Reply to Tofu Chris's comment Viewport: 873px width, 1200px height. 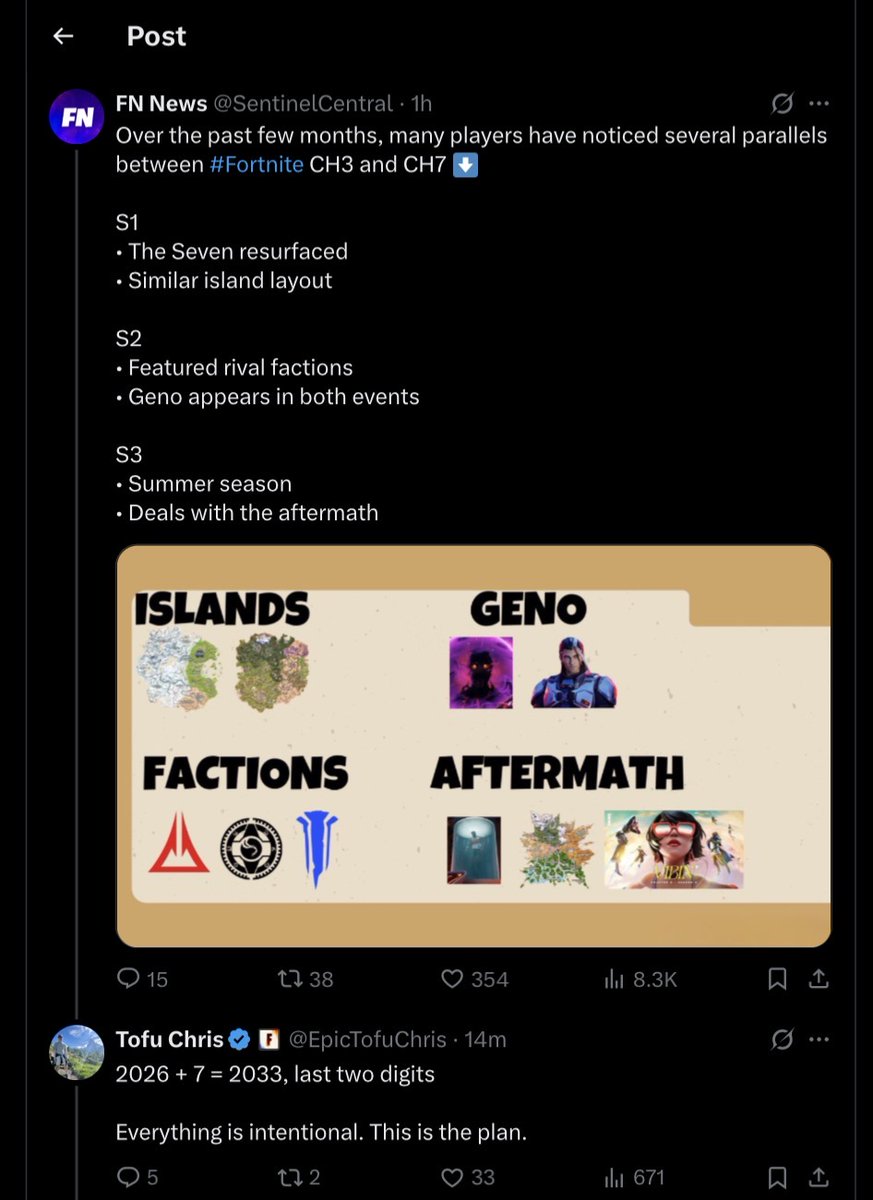click(x=137, y=1177)
